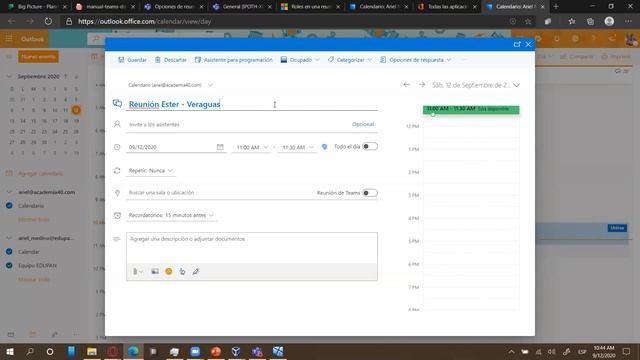The height and width of the screenshot is (360, 640).
Task: Expand the Calendario account selector
Action: (x=170, y=85)
